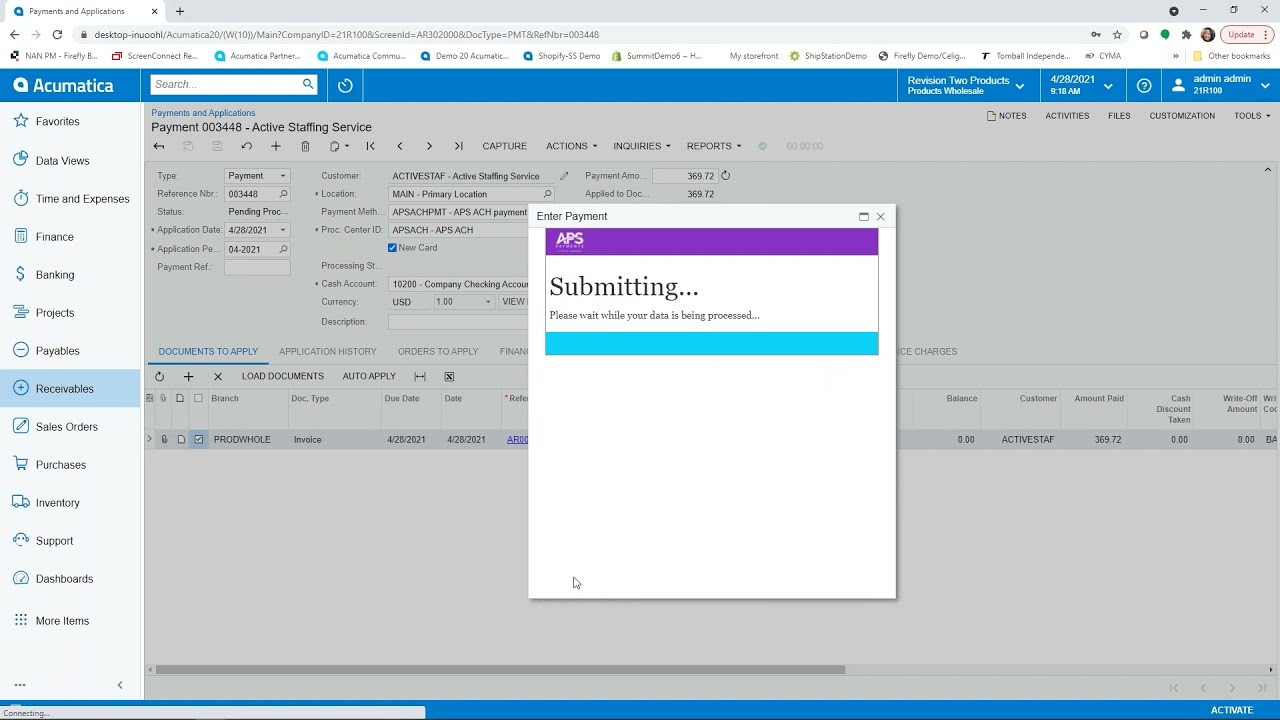The height and width of the screenshot is (720, 1280).
Task: Click Auto Apply
Action: pyautogui.click(x=369, y=376)
